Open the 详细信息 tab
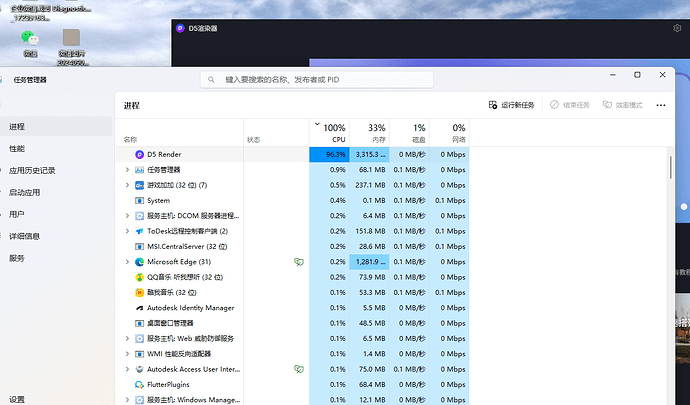 tap(56, 236)
